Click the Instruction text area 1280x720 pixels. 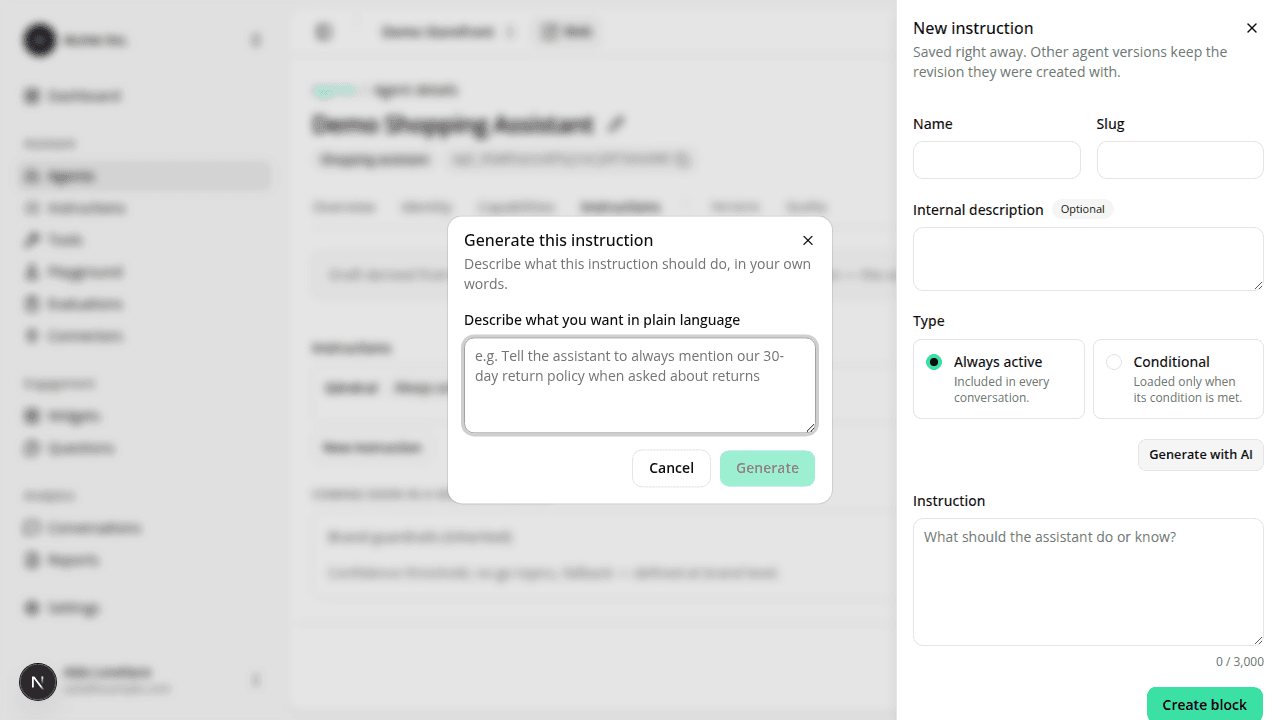pyautogui.click(x=1088, y=582)
